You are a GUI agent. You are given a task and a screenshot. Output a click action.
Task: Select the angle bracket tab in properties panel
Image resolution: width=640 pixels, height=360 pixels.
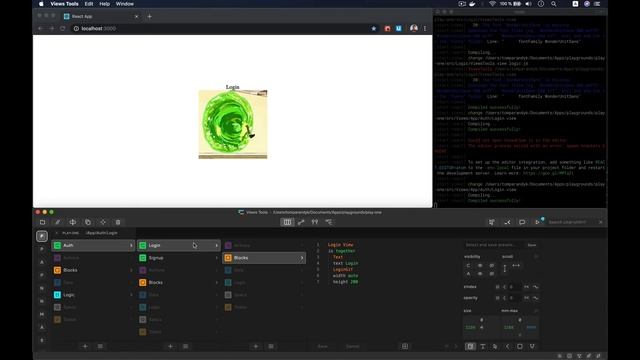[507, 346]
